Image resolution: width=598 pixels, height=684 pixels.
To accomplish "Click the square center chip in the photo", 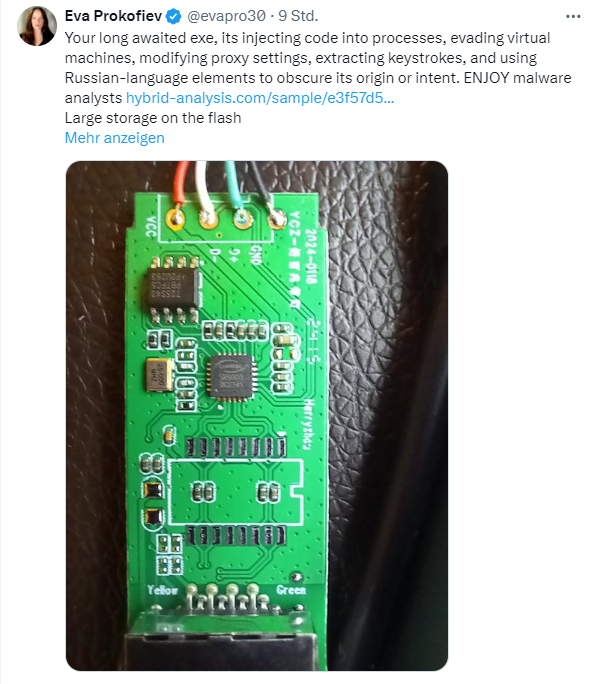I will click(230, 377).
